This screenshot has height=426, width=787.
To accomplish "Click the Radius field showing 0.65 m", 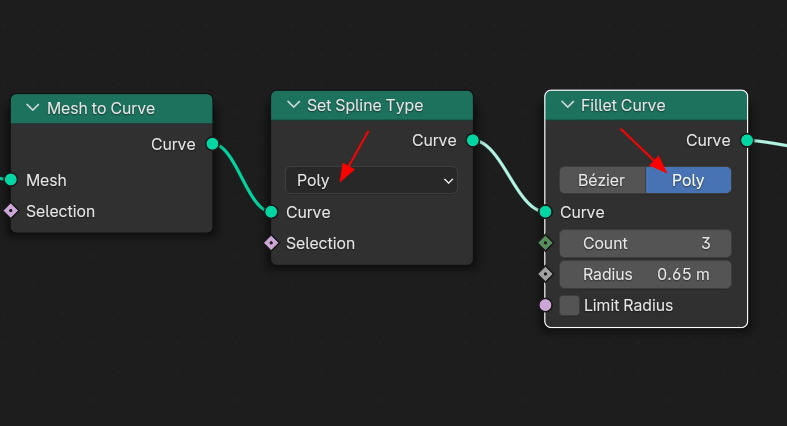I will [x=645, y=274].
